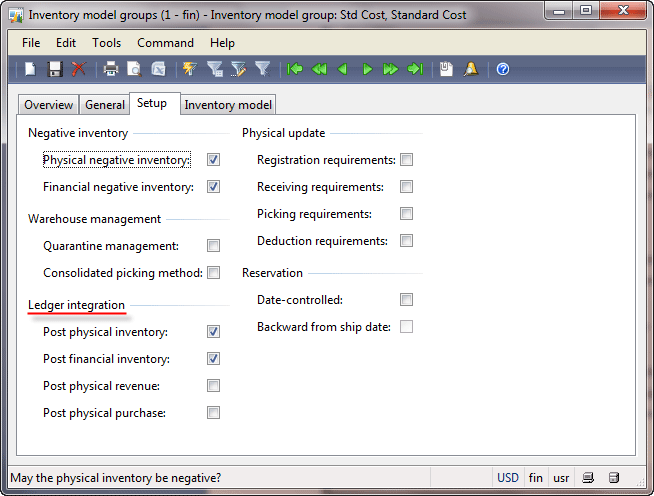Select filter by grid funnel icon
Image resolution: width=654 pixels, height=496 pixels.
click(214, 69)
